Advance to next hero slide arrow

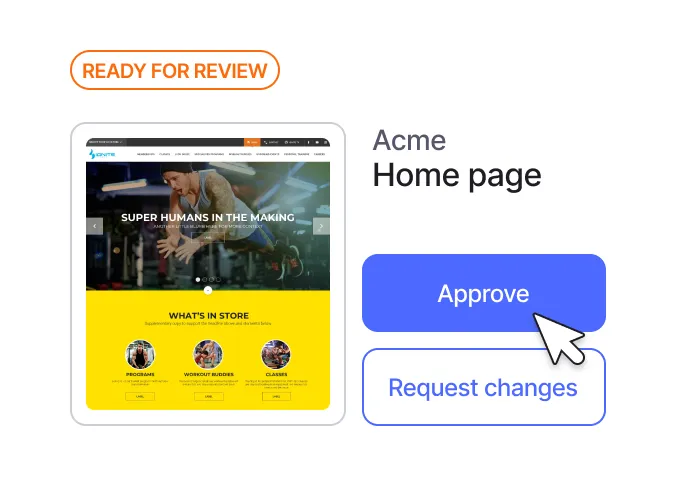click(321, 226)
